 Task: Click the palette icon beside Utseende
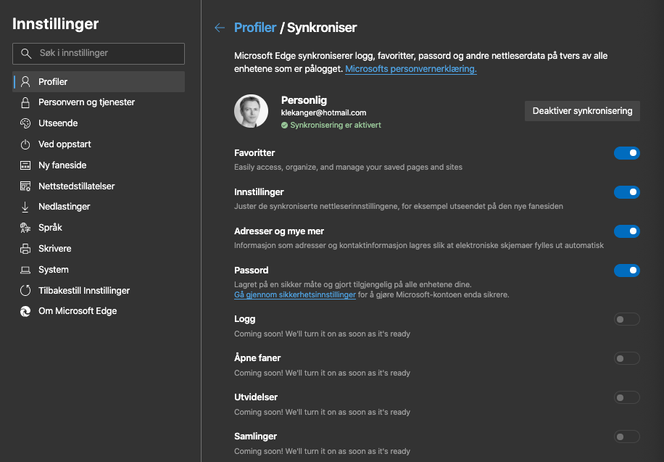pos(25,123)
